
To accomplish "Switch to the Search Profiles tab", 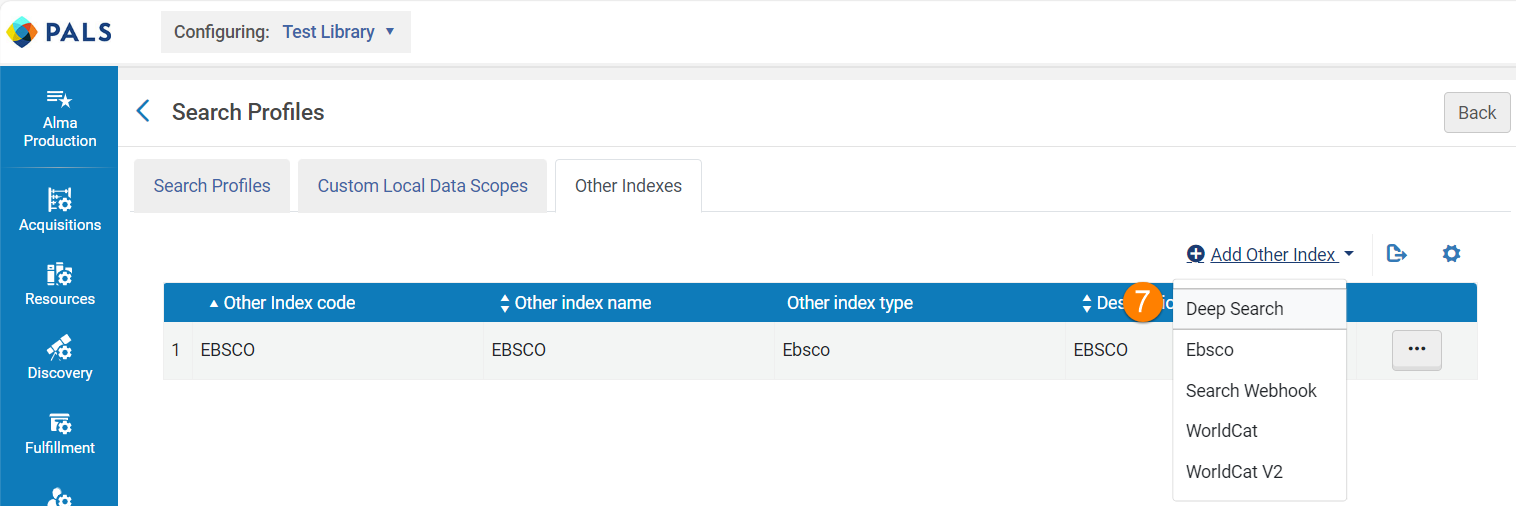I will tap(212, 186).
